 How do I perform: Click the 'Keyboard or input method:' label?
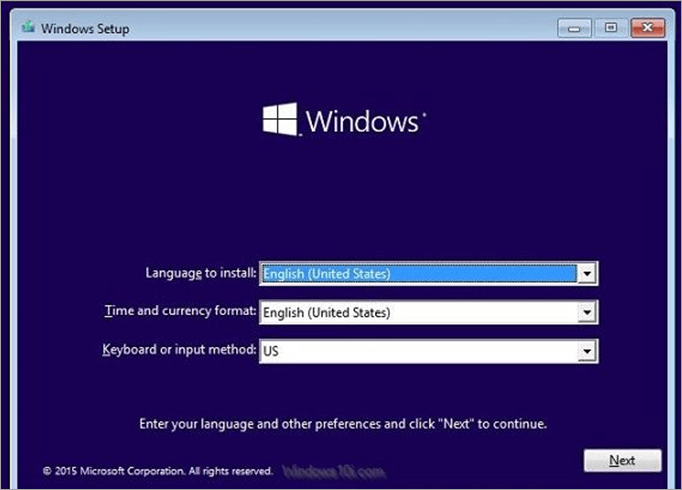tap(179, 350)
